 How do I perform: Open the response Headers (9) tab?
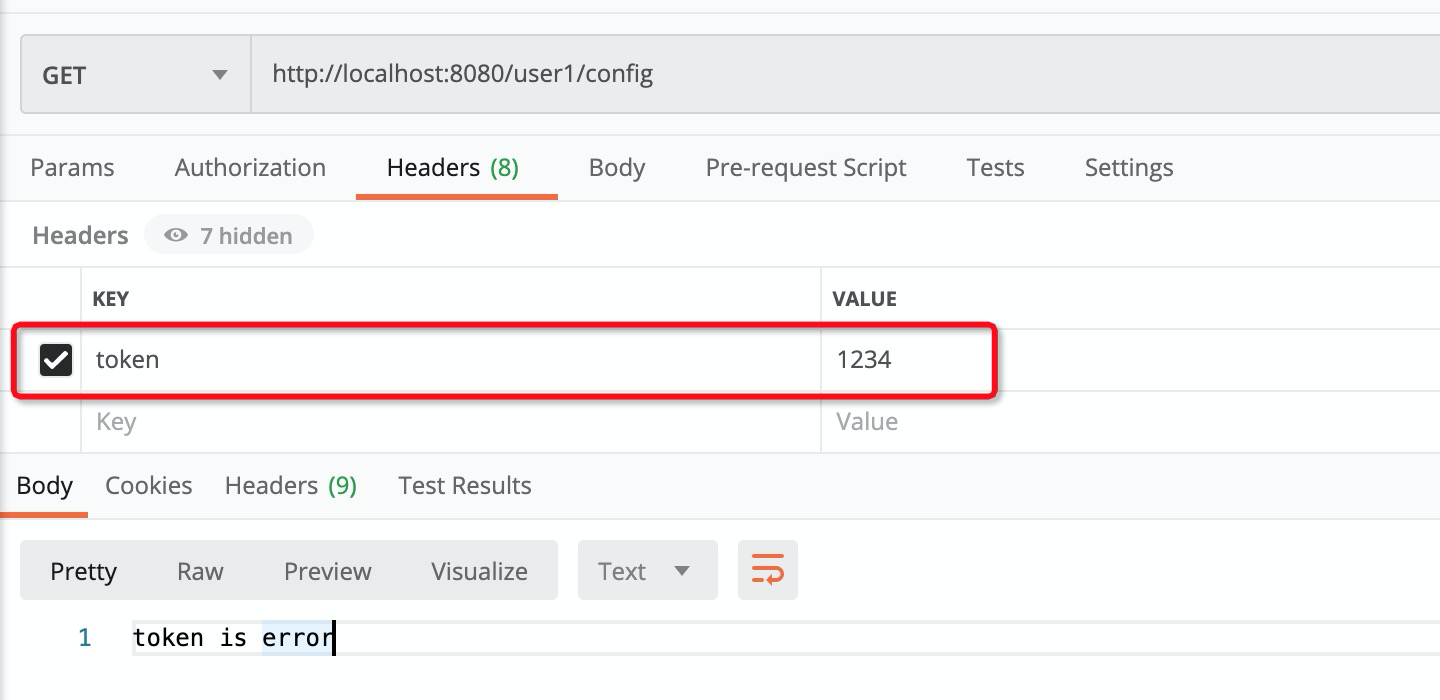[291, 486]
